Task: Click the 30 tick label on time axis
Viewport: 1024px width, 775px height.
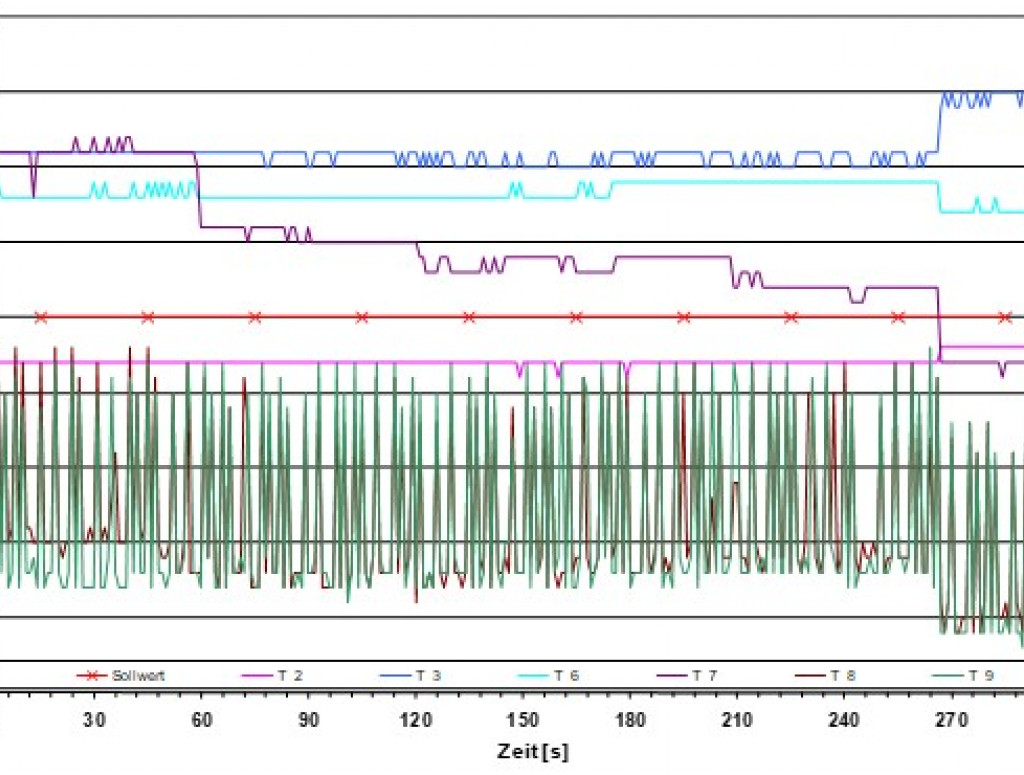Action: click(94, 719)
